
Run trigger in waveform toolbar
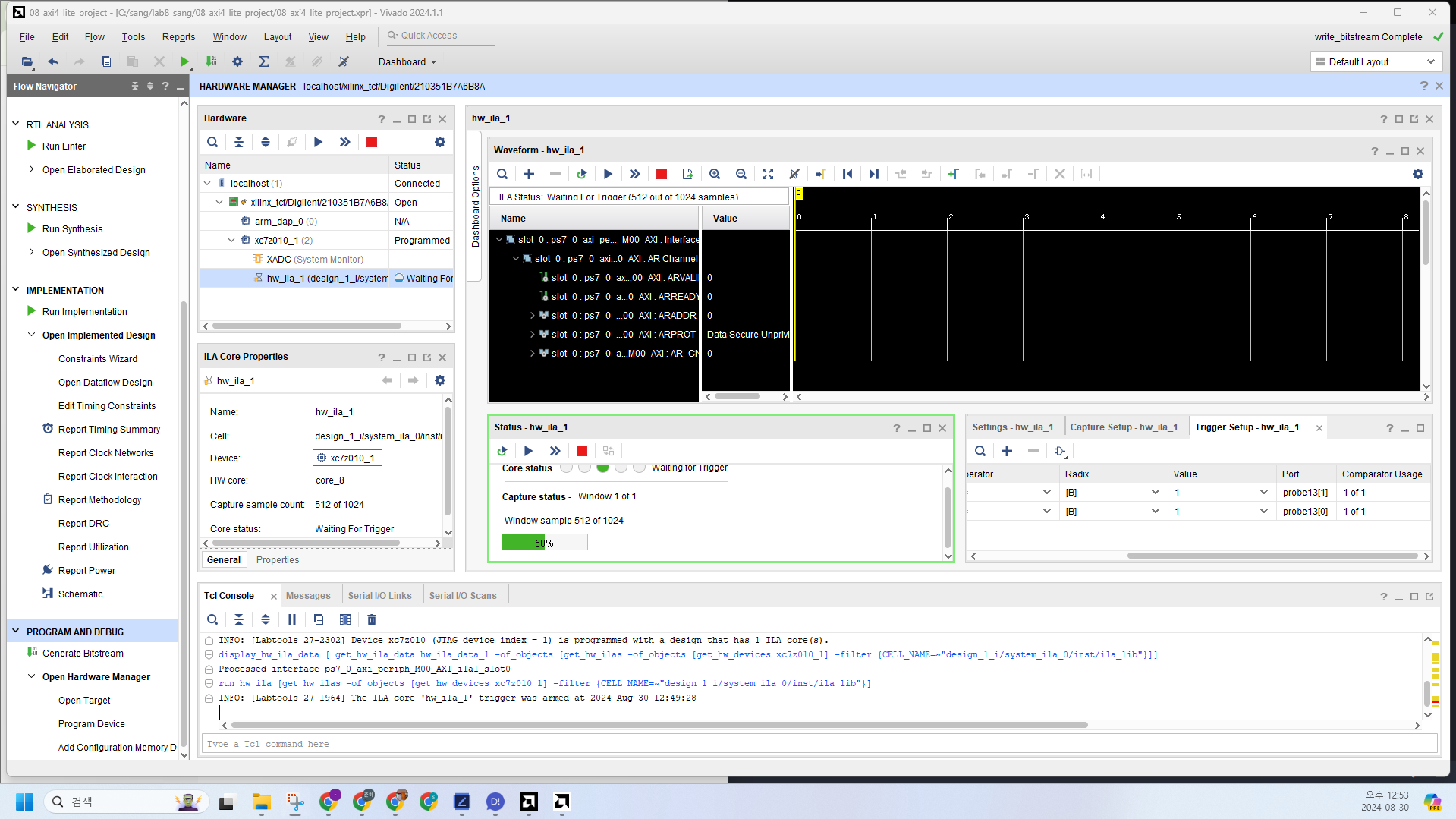[608, 174]
